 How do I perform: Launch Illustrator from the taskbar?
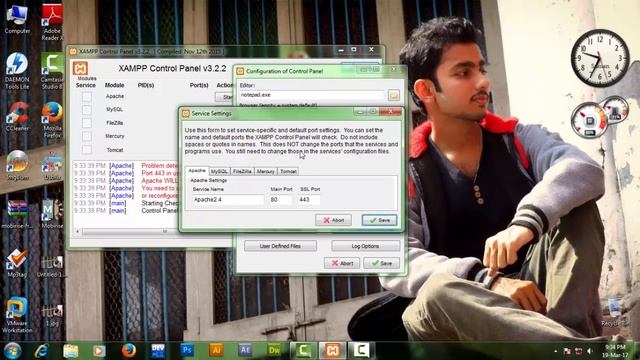(x=216, y=351)
